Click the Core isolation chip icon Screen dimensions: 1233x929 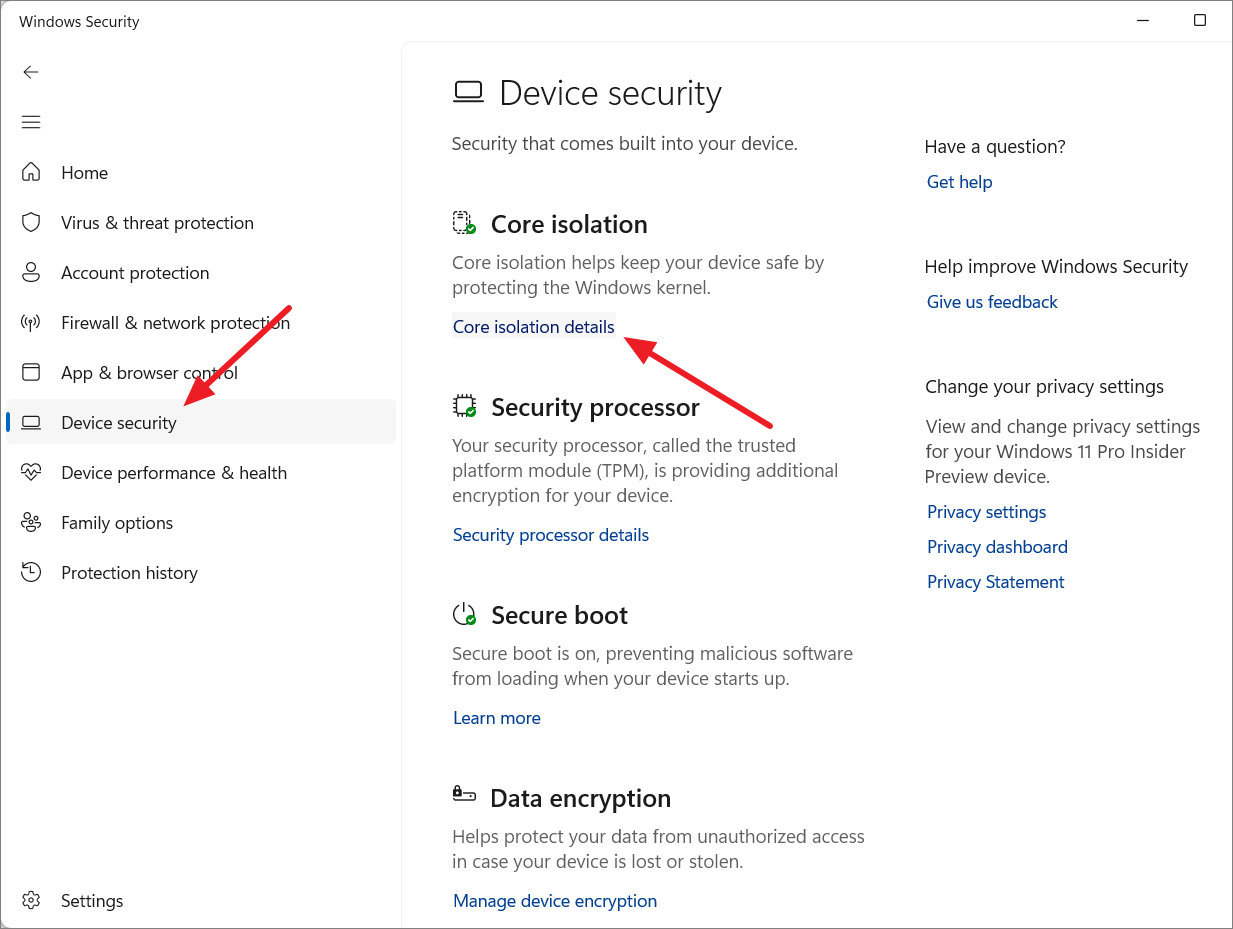click(x=464, y=222)
